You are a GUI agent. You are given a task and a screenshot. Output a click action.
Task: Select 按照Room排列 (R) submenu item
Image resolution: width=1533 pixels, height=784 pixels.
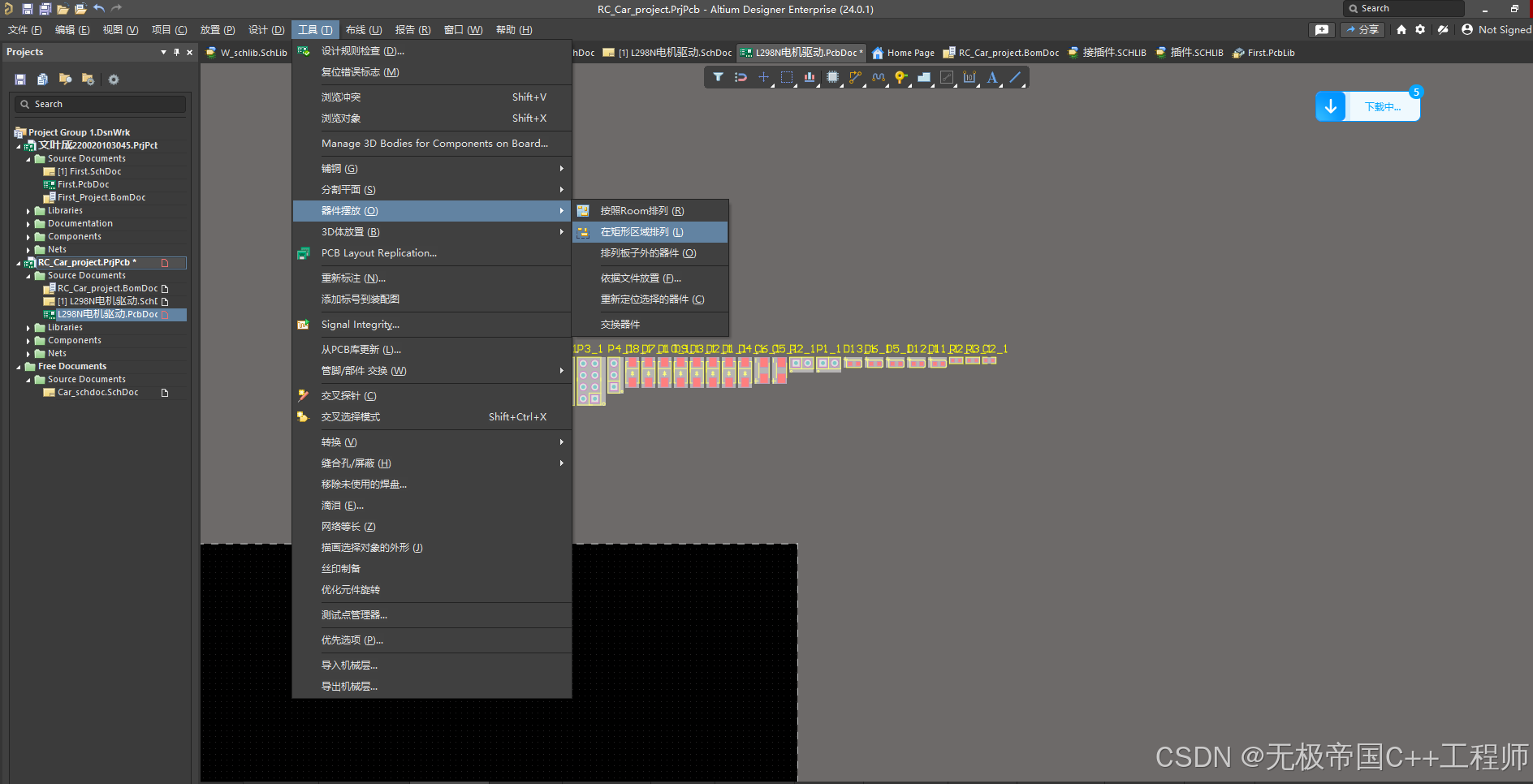pyautogui.click(x=650, y=211)
